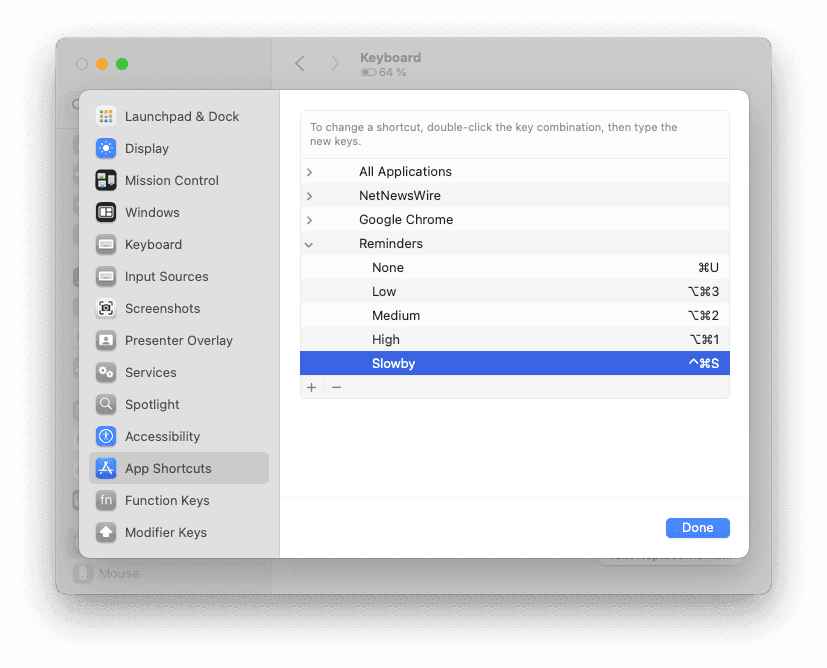
Task: Click the Windows sidebar icon
Action: pyautogui.click(x=106, y=212)
